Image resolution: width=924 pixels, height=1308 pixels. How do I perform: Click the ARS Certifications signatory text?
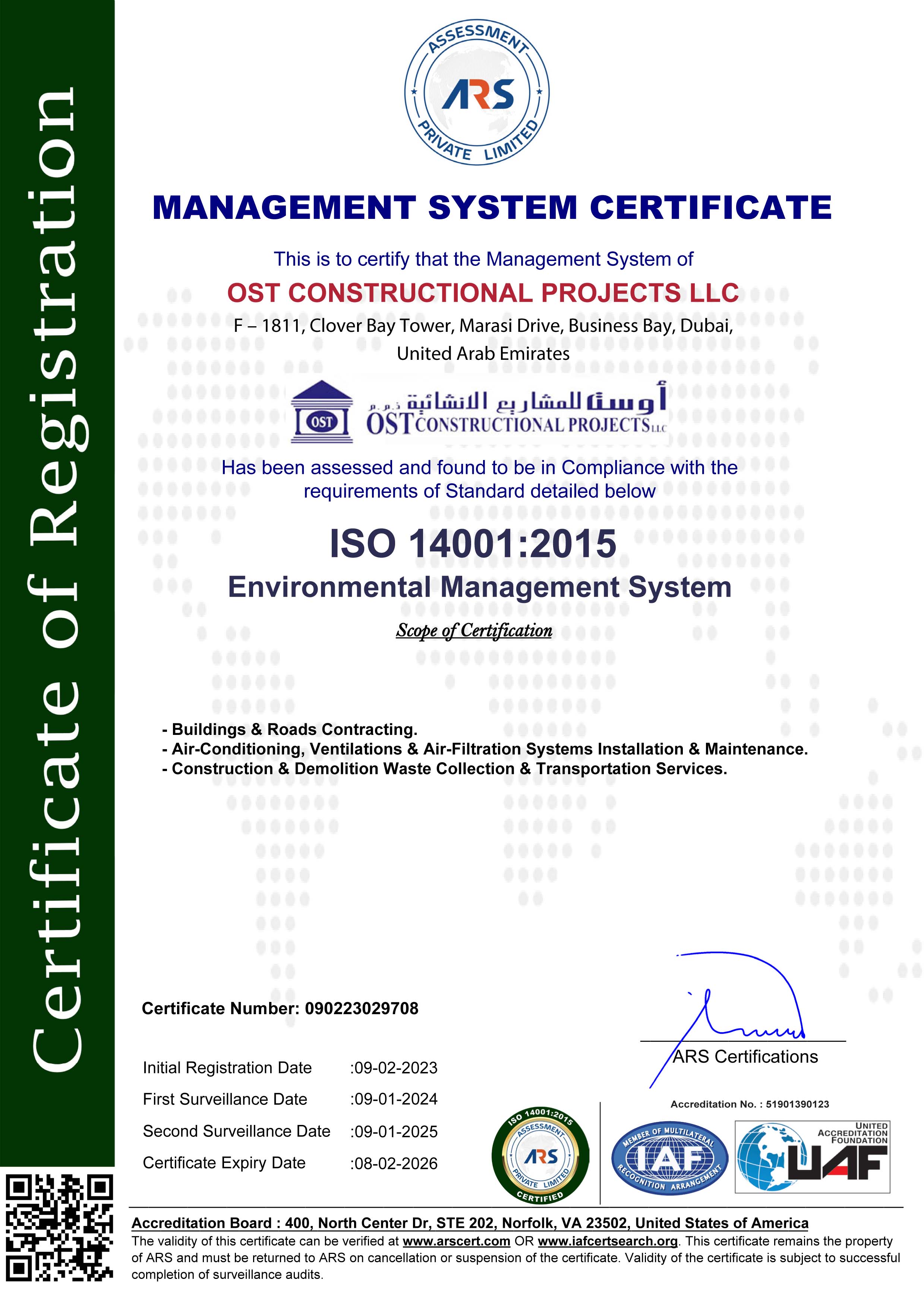tap(745, 1057)
